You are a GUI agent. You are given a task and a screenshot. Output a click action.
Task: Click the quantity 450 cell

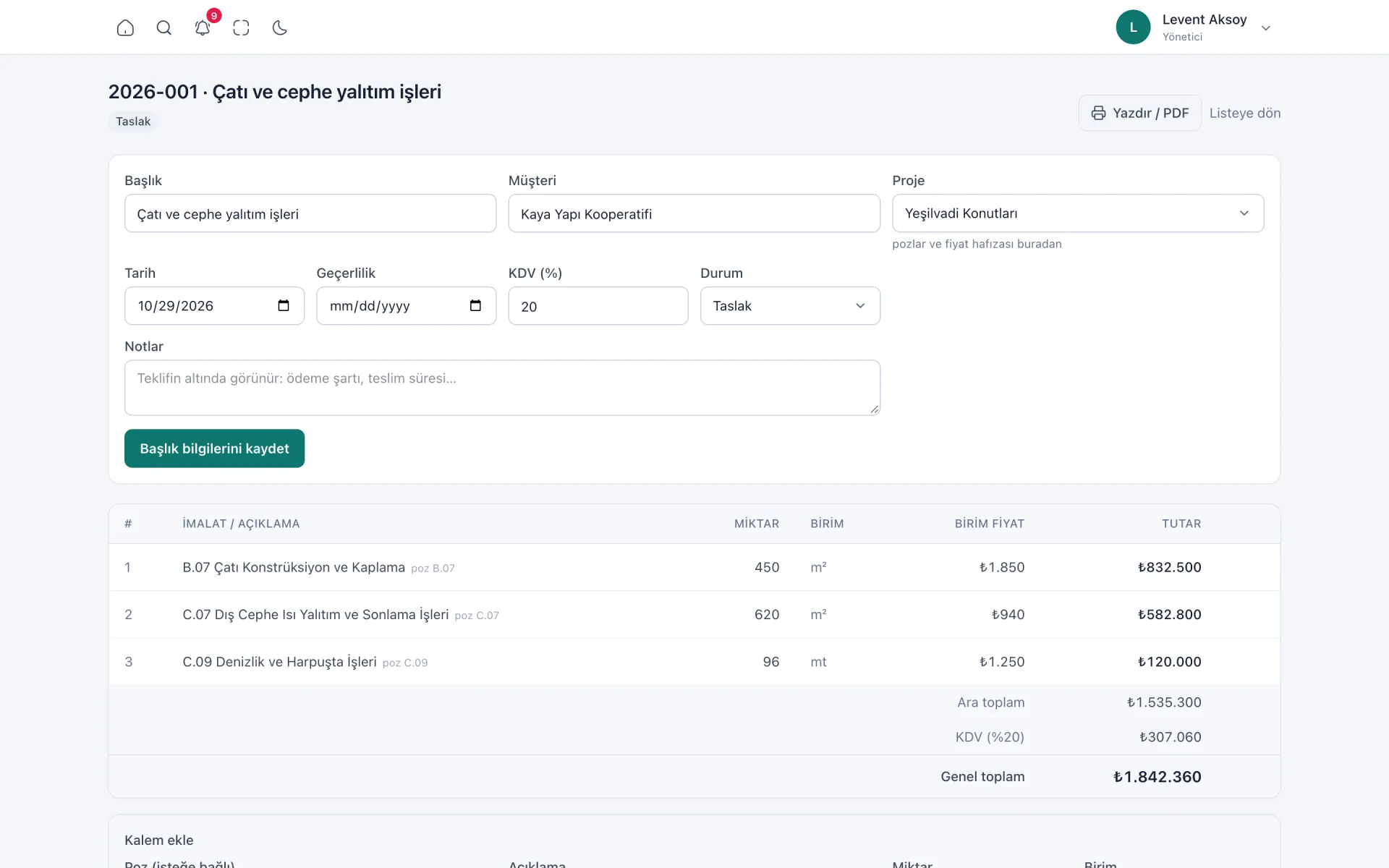click(767, 567)
